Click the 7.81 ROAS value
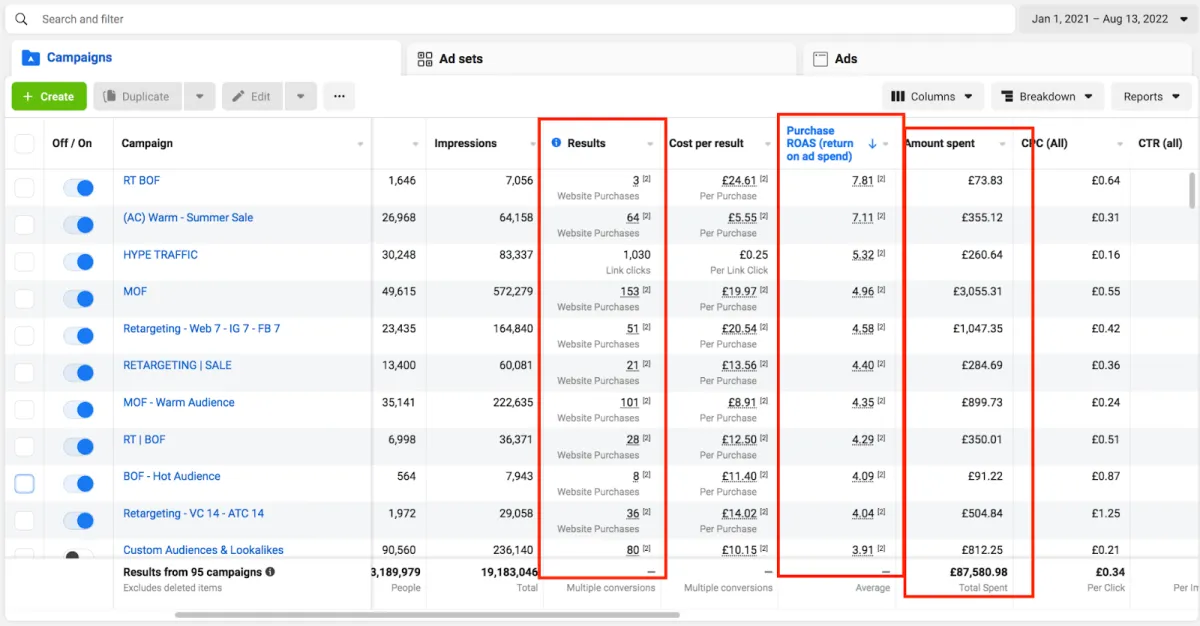The width and height of the screenshot is (1200, 626). pos(862,180)
